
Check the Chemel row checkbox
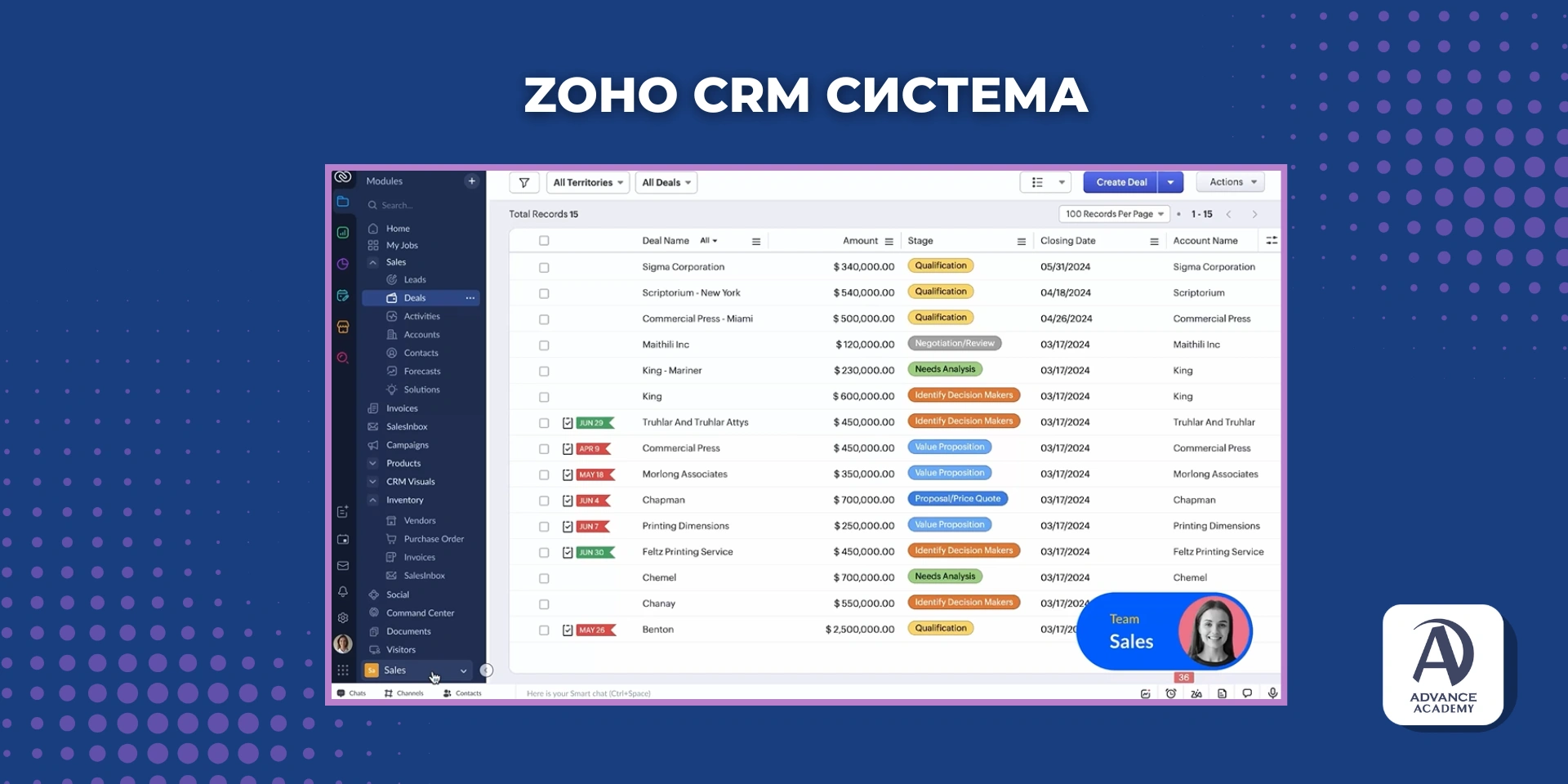[544, 578]
